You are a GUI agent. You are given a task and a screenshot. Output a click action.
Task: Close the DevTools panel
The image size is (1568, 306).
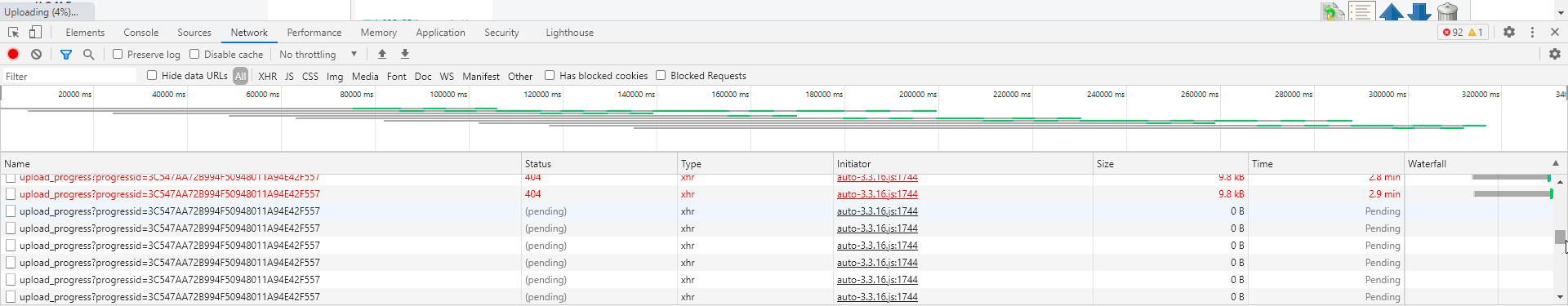[1555, 32]
